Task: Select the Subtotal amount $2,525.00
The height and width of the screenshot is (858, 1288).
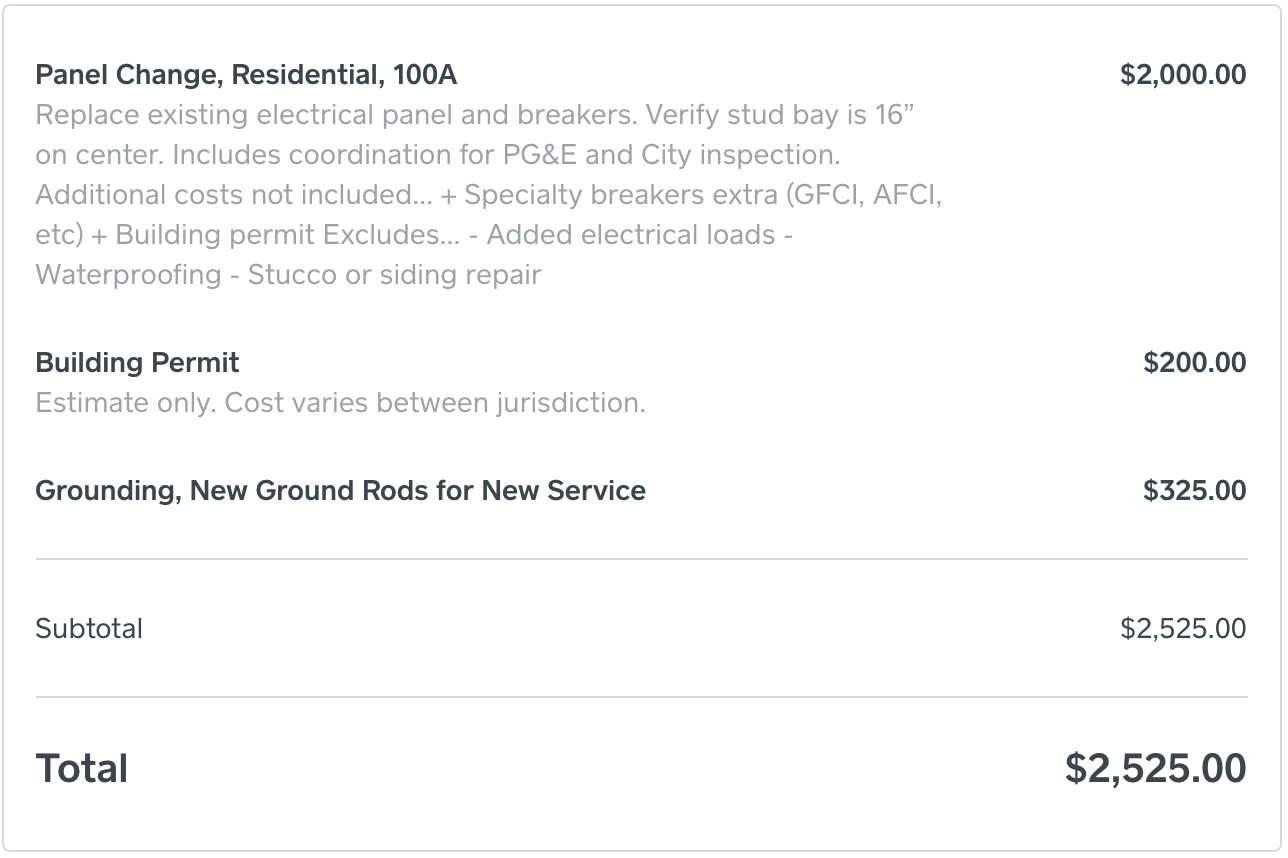Action: click(x=1183, y=629)
